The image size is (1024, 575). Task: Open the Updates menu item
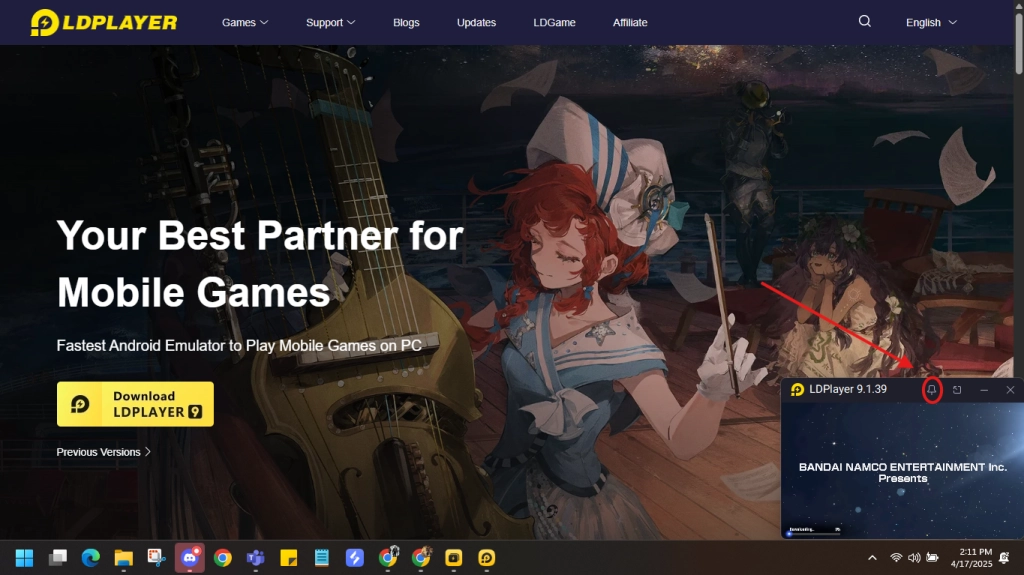point(476,22)
